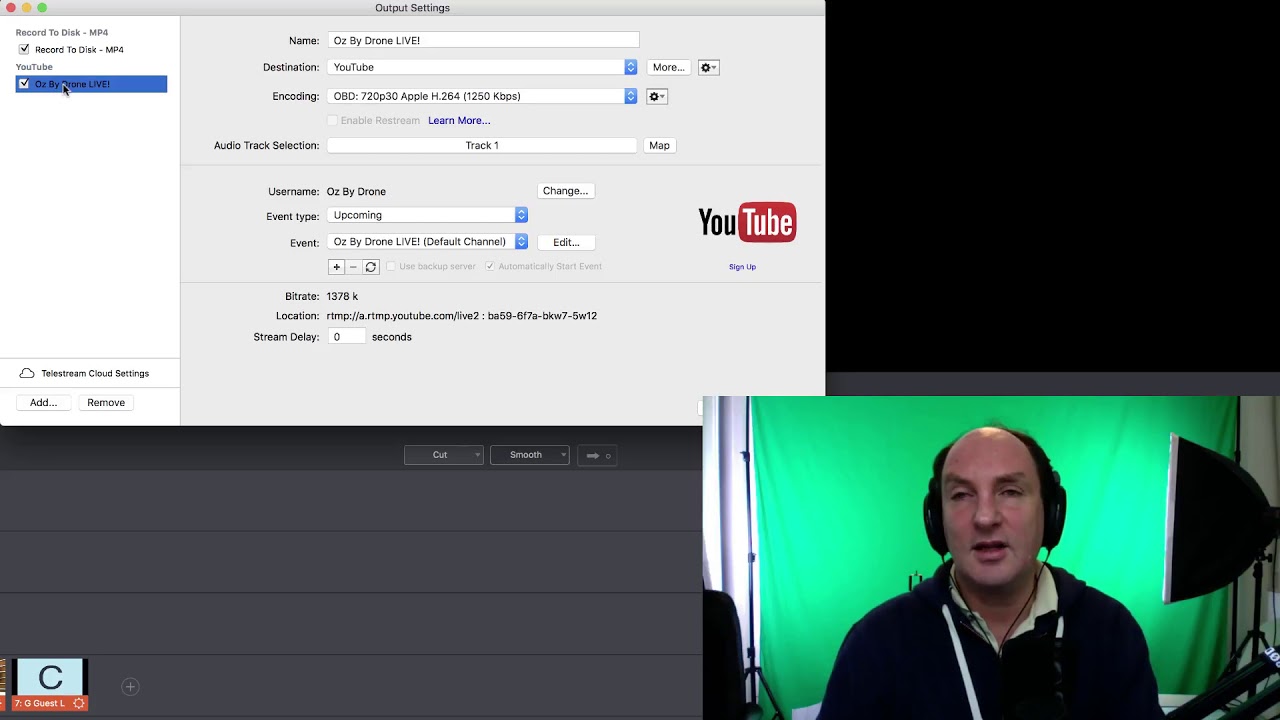Viewport: 1280px width, 720px height.
Task: Open the Encoding preset dropdown
Action: coord(482,96)
